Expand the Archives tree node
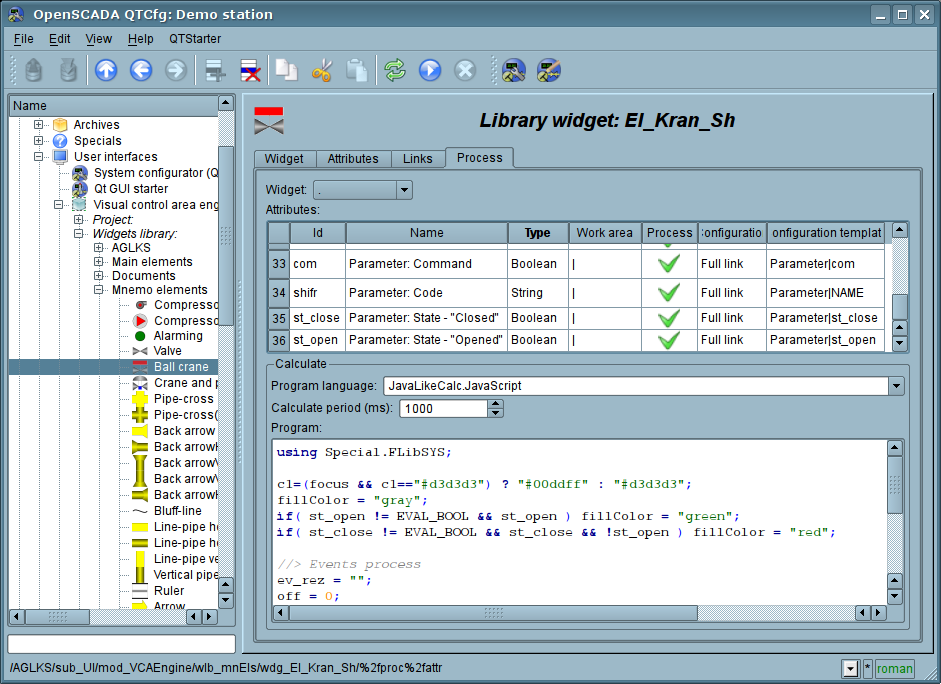Viewport: 941px width, 684px height. [x=39, y=125]
